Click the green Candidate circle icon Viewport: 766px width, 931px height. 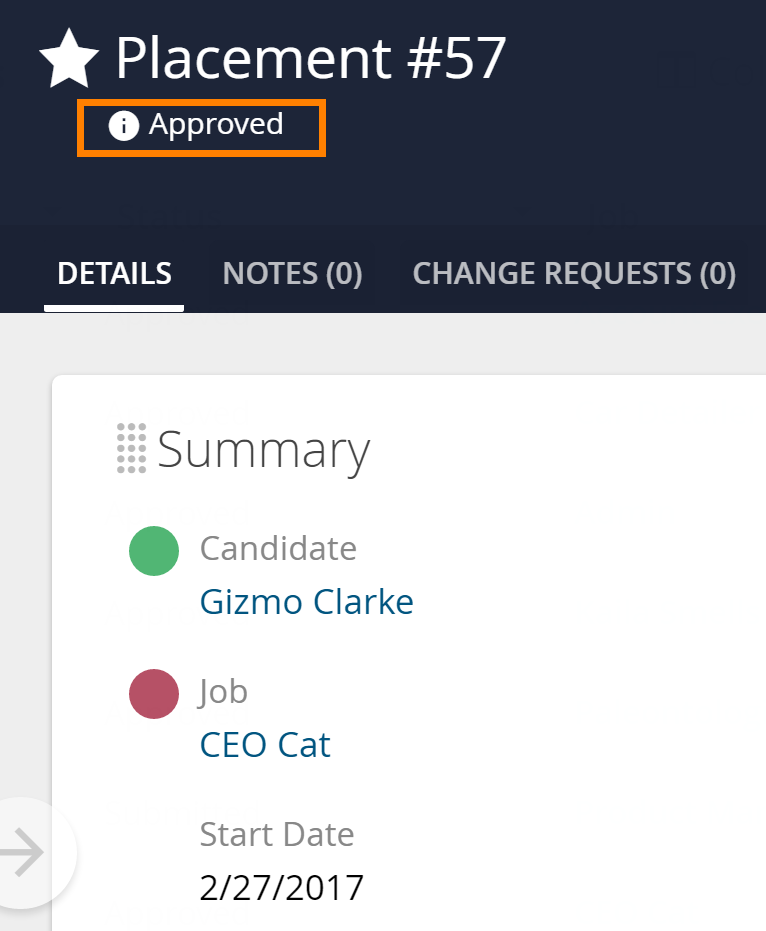(154, 551)
